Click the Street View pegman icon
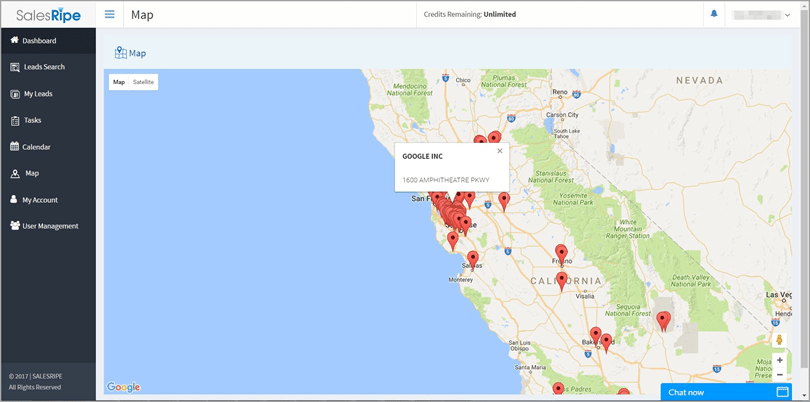 (x=780, y=340)
